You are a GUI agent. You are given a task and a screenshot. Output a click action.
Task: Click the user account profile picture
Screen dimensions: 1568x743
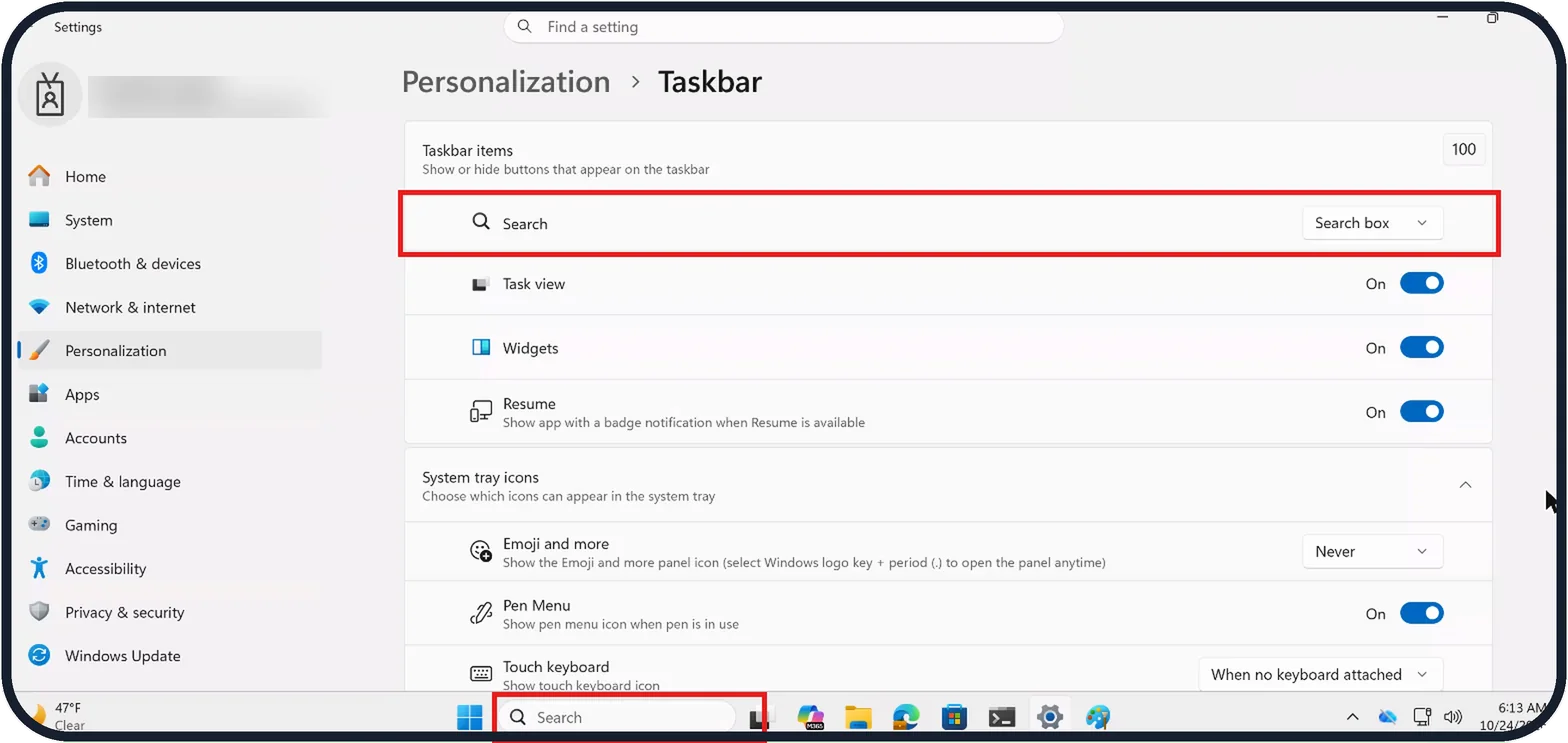49,95
